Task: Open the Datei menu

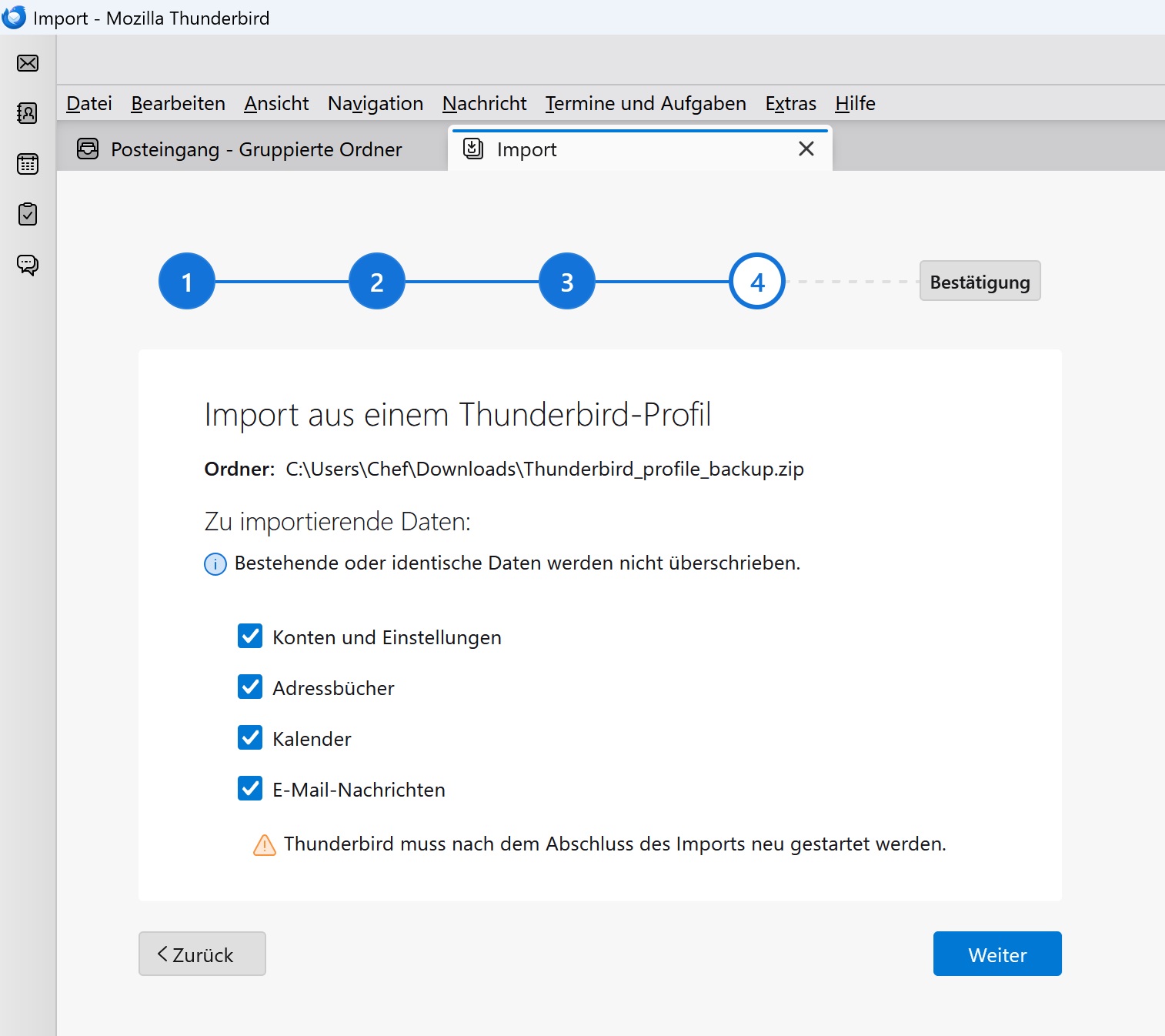Action: point(89,103)
